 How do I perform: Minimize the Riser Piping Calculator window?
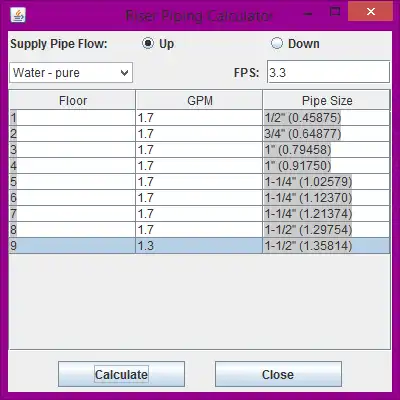(308, 14)
